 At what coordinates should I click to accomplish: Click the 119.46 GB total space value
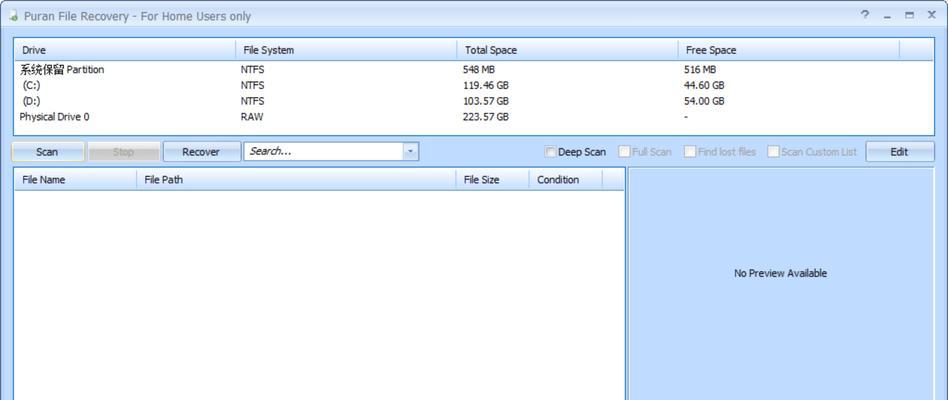click(x=485, y=85)
